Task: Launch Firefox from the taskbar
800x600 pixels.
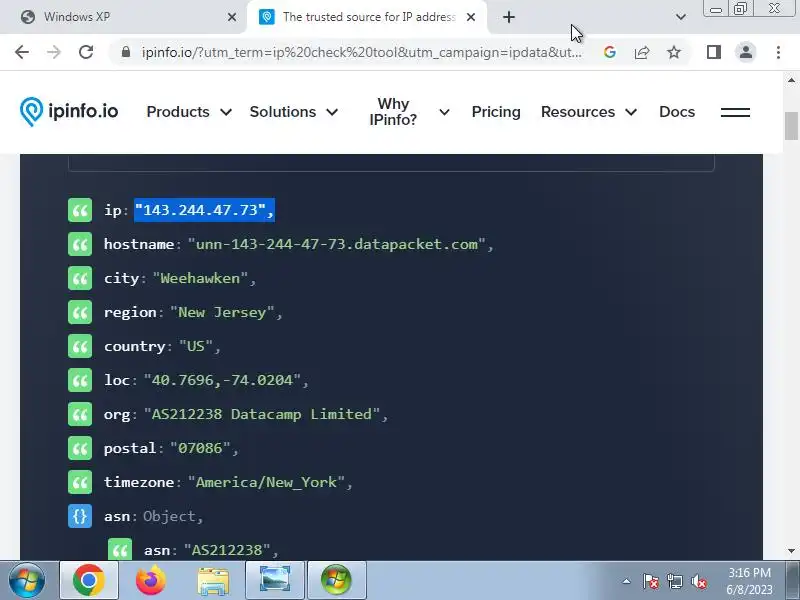Action: click(x=151, y=580)
